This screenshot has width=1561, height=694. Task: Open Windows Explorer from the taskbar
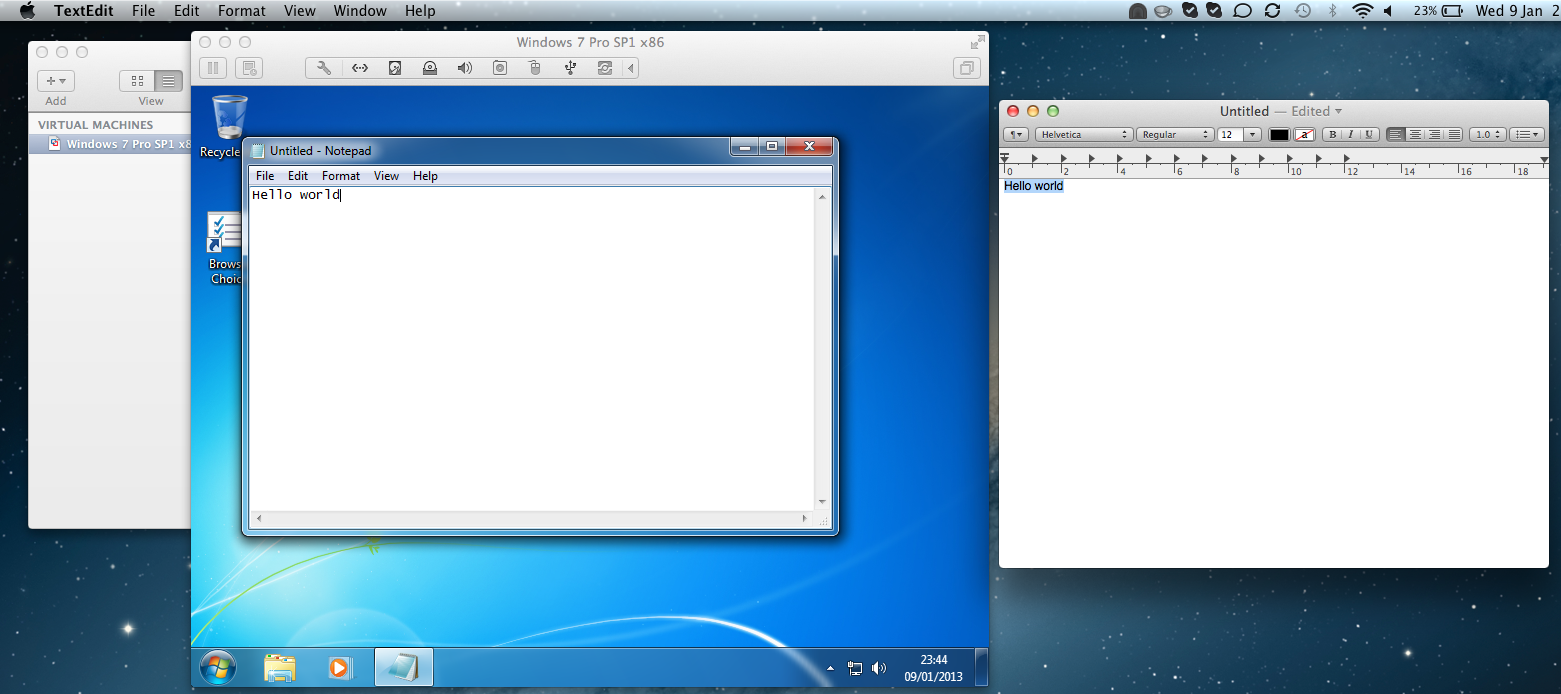coord(280,667)
